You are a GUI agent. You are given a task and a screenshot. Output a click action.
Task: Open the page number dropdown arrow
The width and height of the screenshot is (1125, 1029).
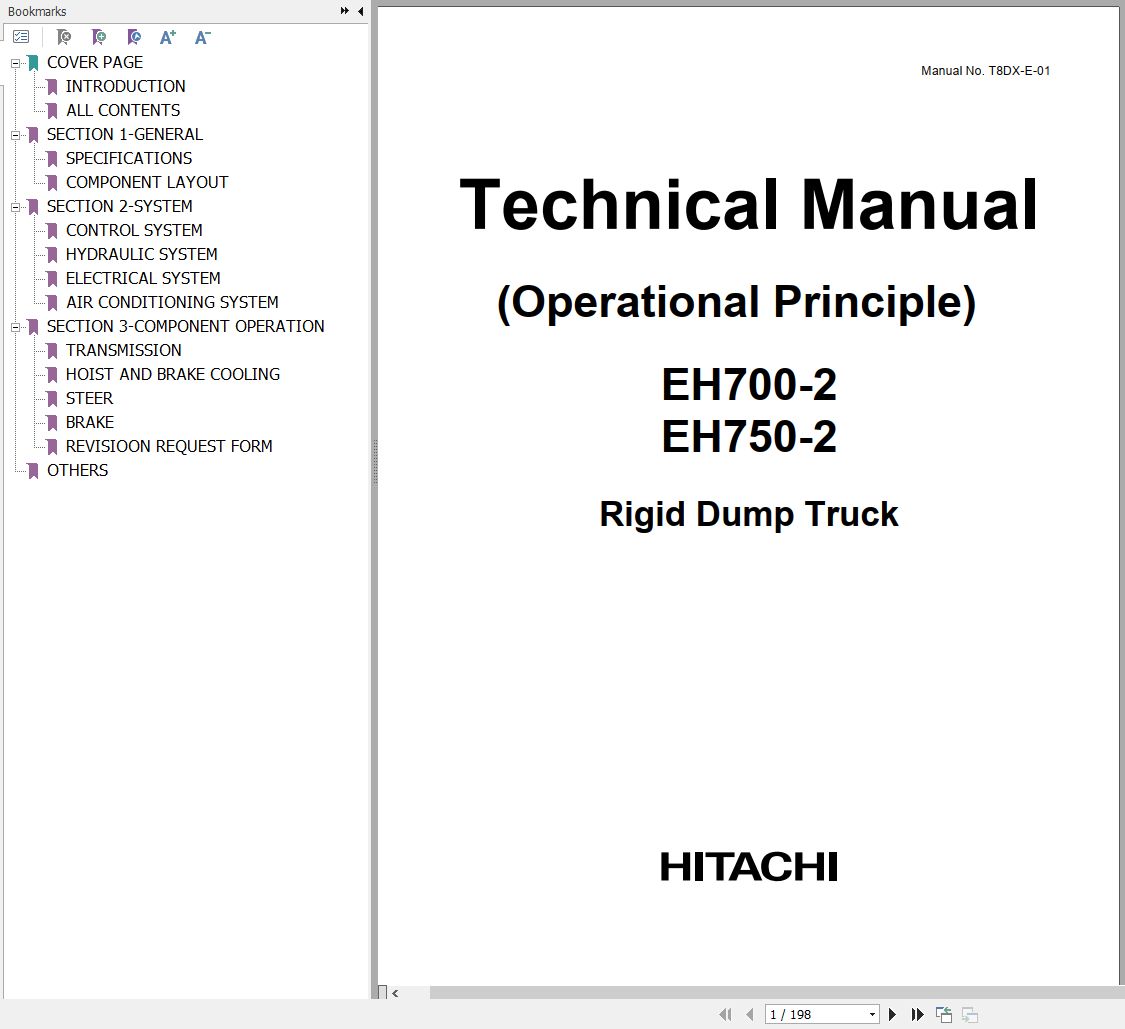point(872,1015)
